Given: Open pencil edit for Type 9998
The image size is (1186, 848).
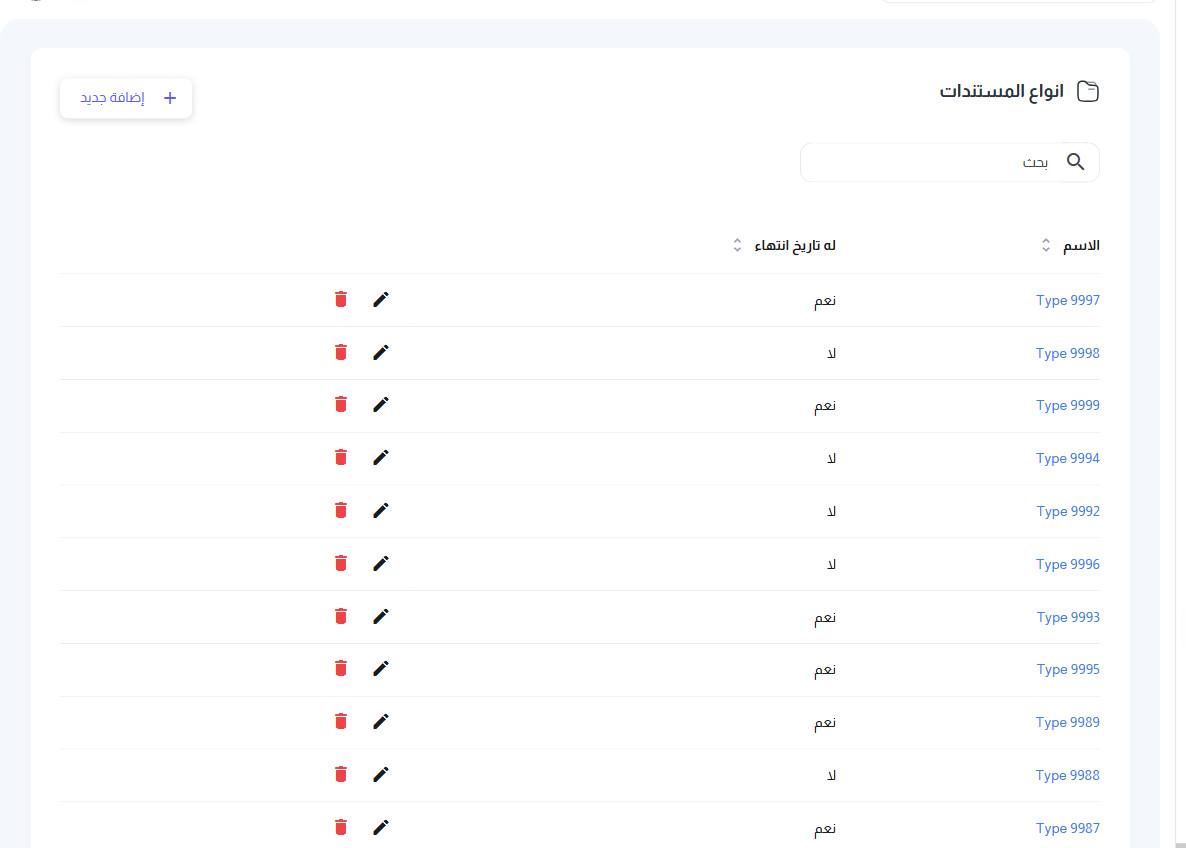Looking at the screenshot, I should click(x=380, y=353).
